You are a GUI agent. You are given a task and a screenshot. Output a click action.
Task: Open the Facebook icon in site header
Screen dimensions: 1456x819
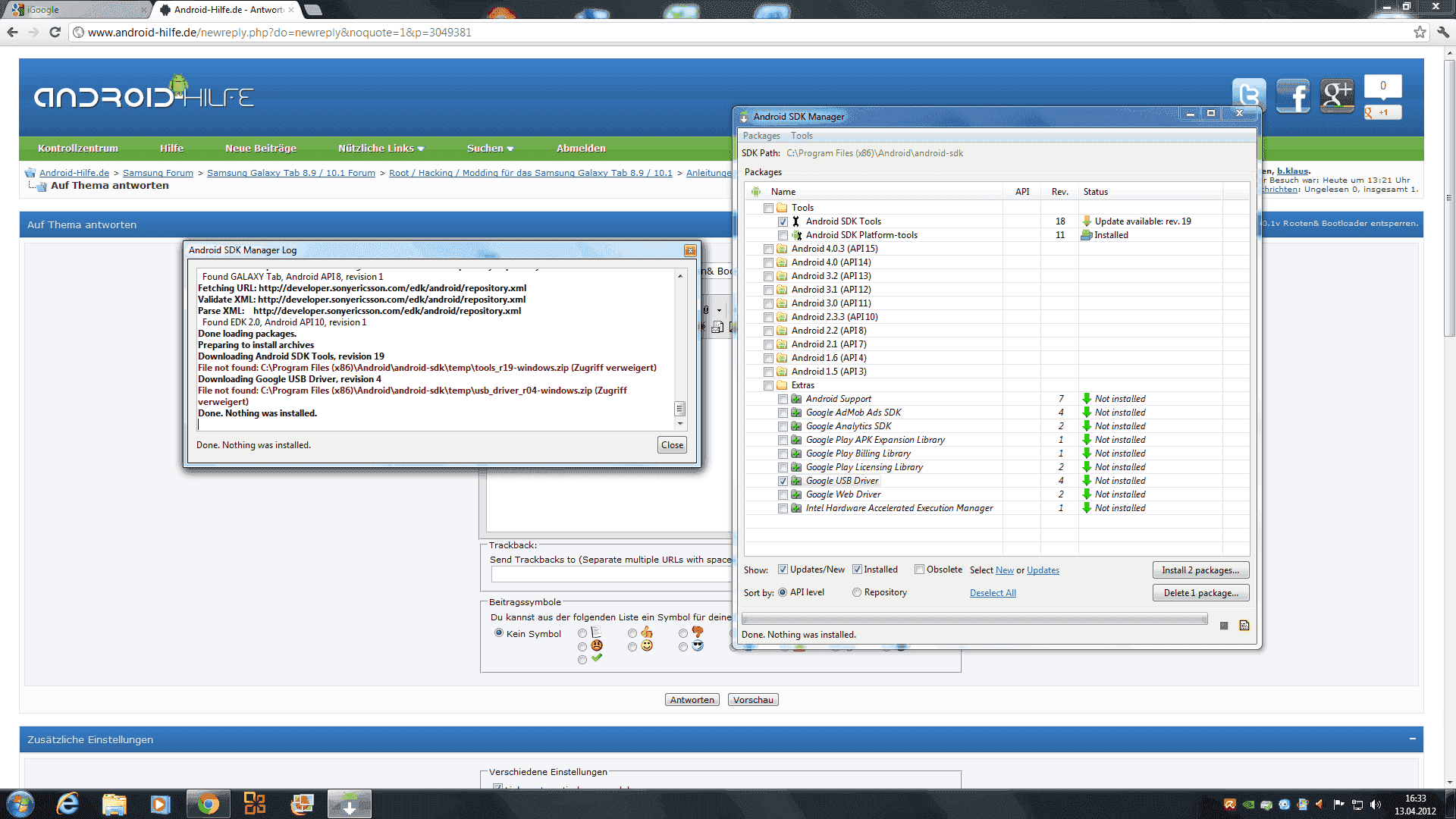(x=1293, y=96)
